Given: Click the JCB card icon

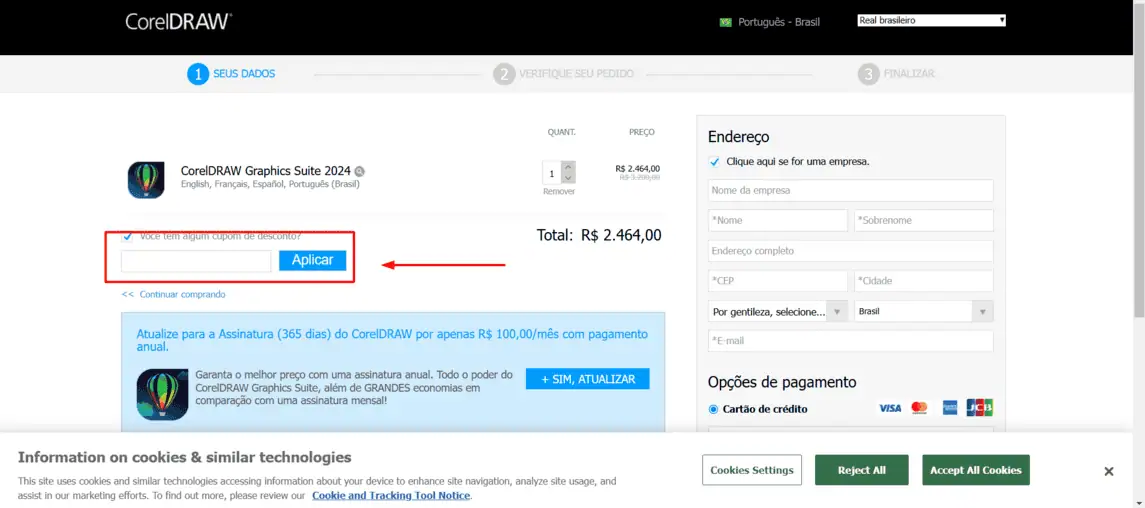Looking at the screenshot, I should (979, 407).
